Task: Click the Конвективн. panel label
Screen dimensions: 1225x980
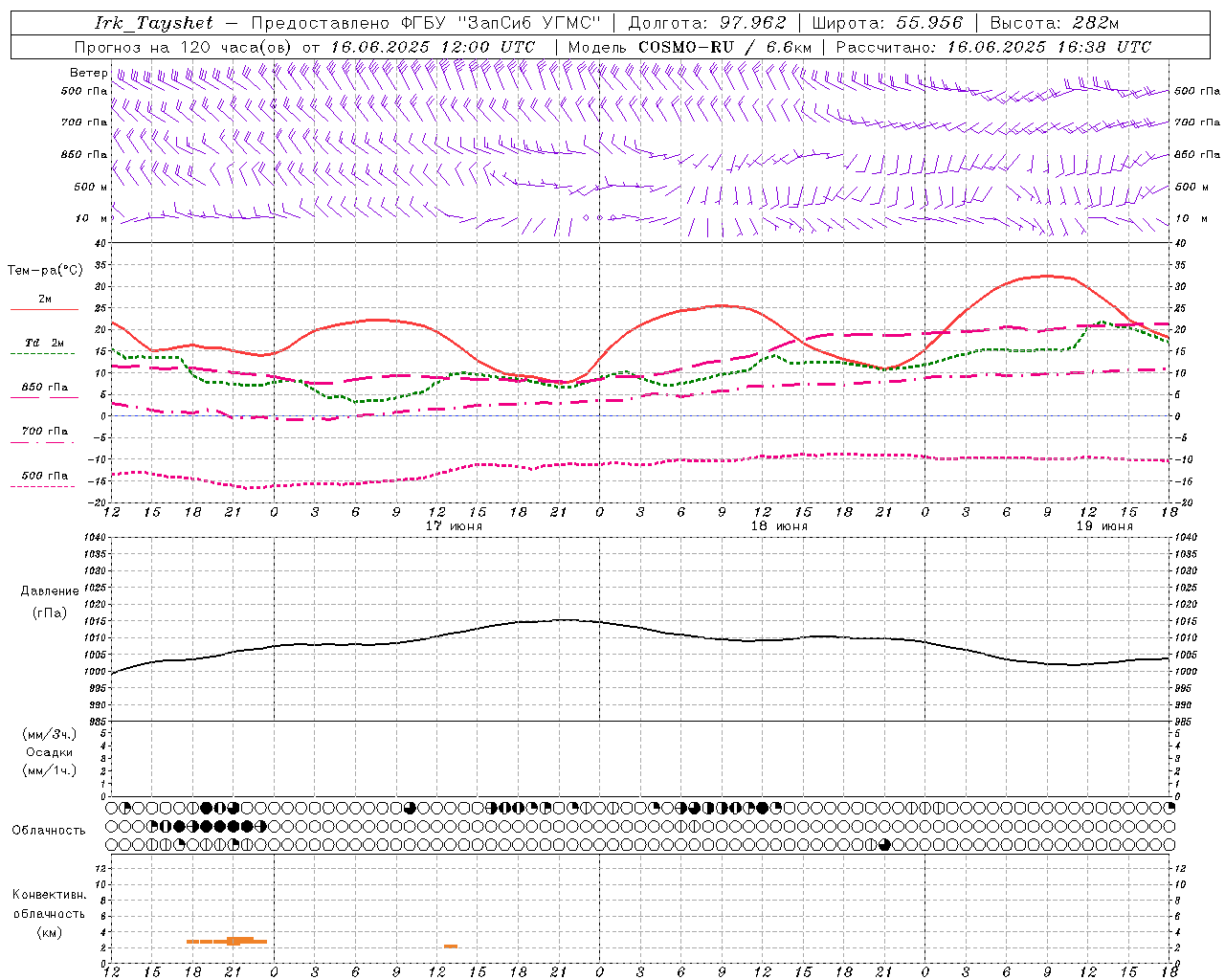Action: coord(50,895)
